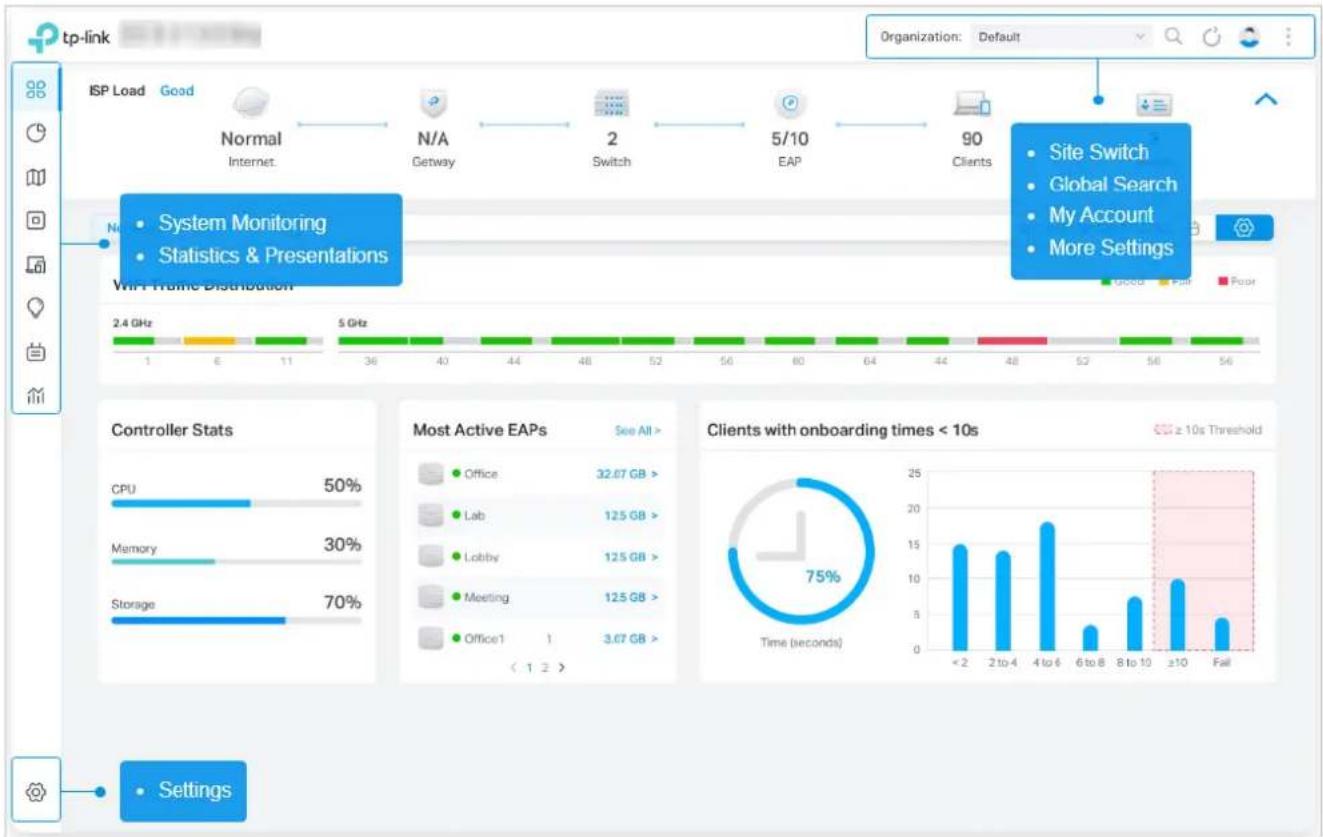Open the Reports bar-chart icon in sidebar
This screenshot has width=1323, height=837.
pyautogui.click(x=35, y=394)
